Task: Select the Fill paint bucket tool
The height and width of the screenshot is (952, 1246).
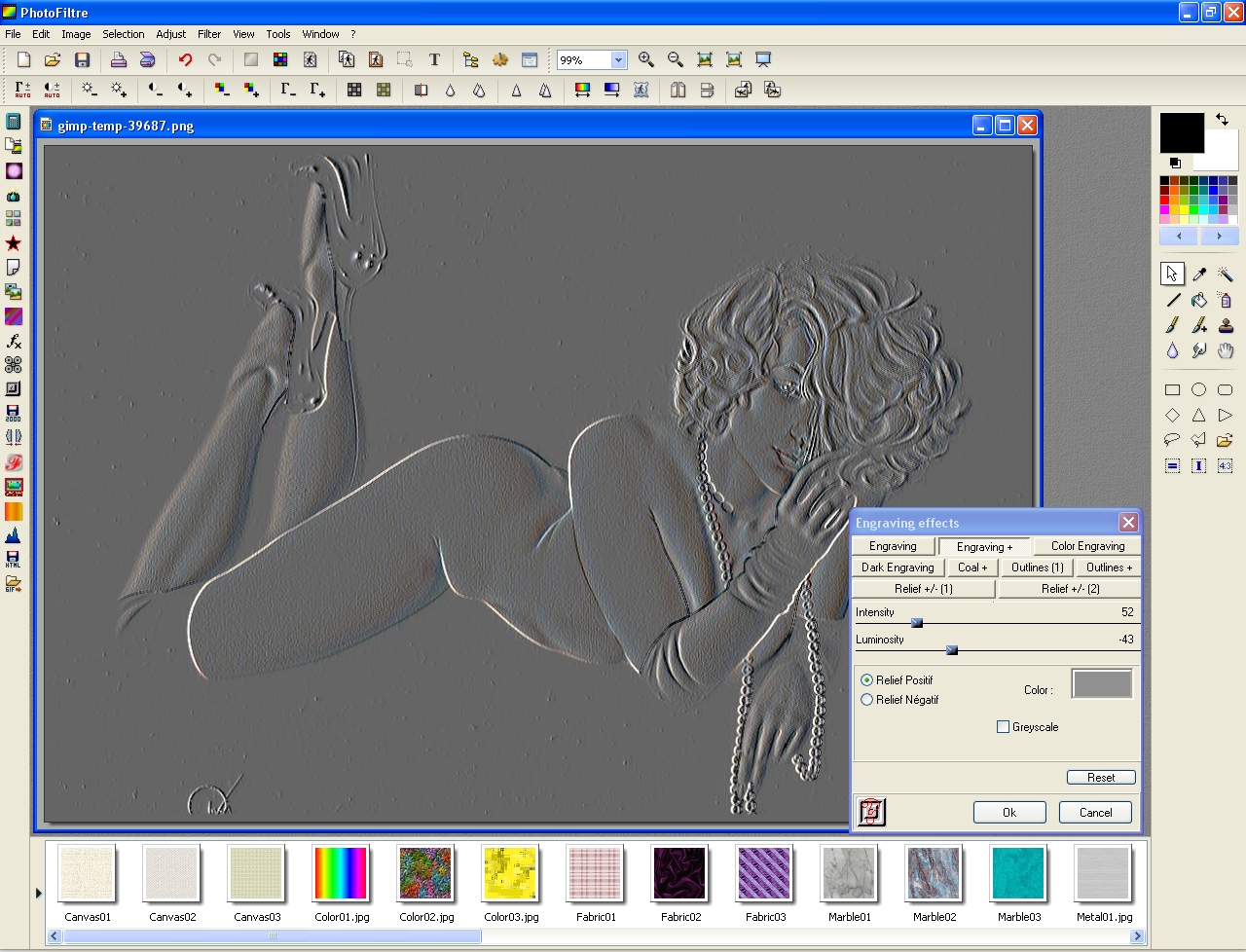Action: click(x=1199, y=300)
